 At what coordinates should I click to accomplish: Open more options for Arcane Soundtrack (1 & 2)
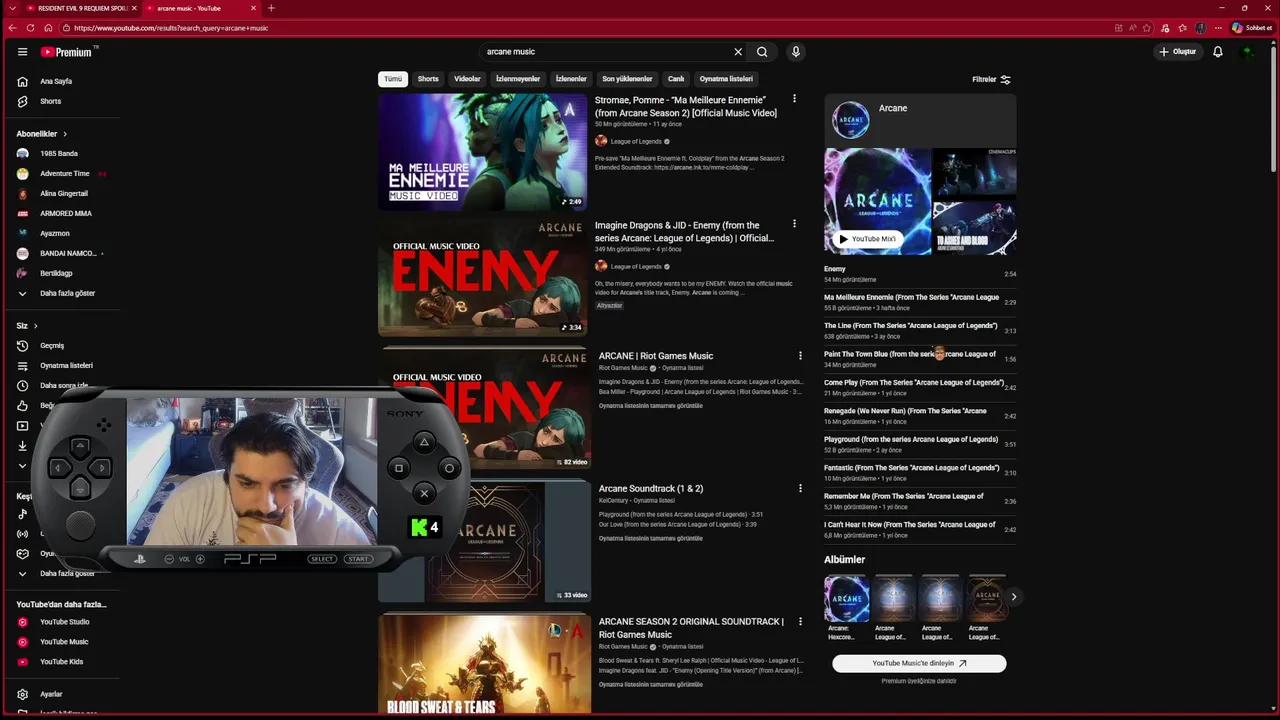tap(800, 488)
